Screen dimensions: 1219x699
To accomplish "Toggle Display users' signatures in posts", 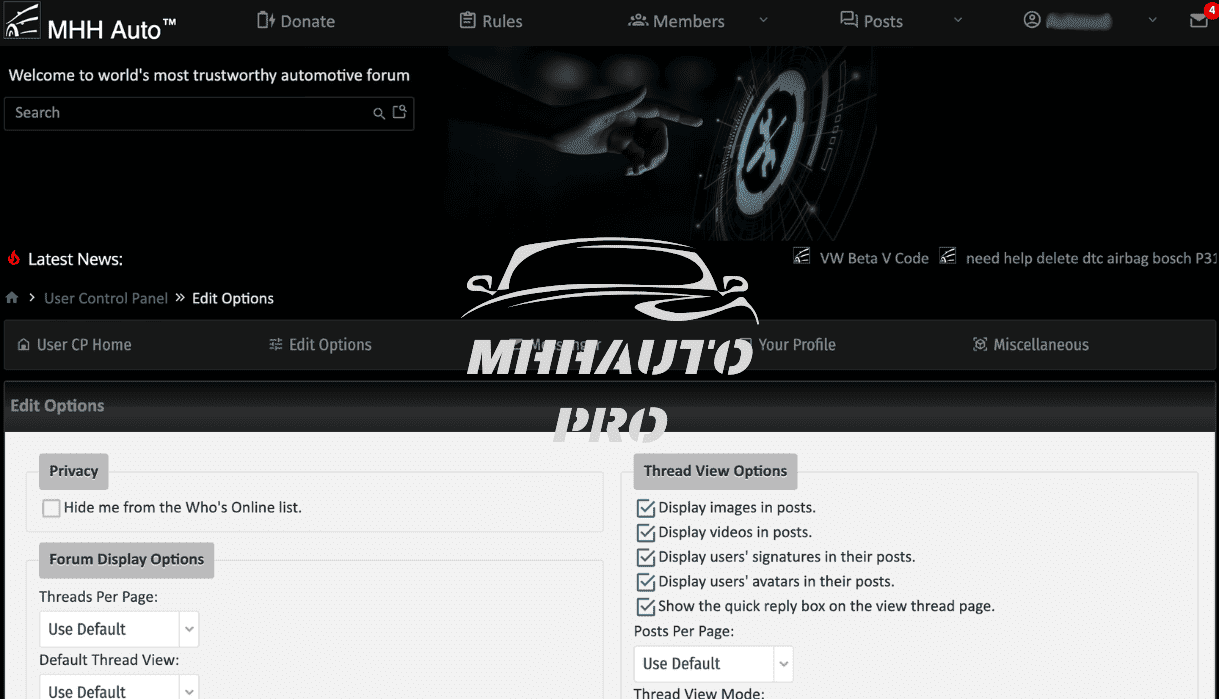I will (x=645, y=557).
